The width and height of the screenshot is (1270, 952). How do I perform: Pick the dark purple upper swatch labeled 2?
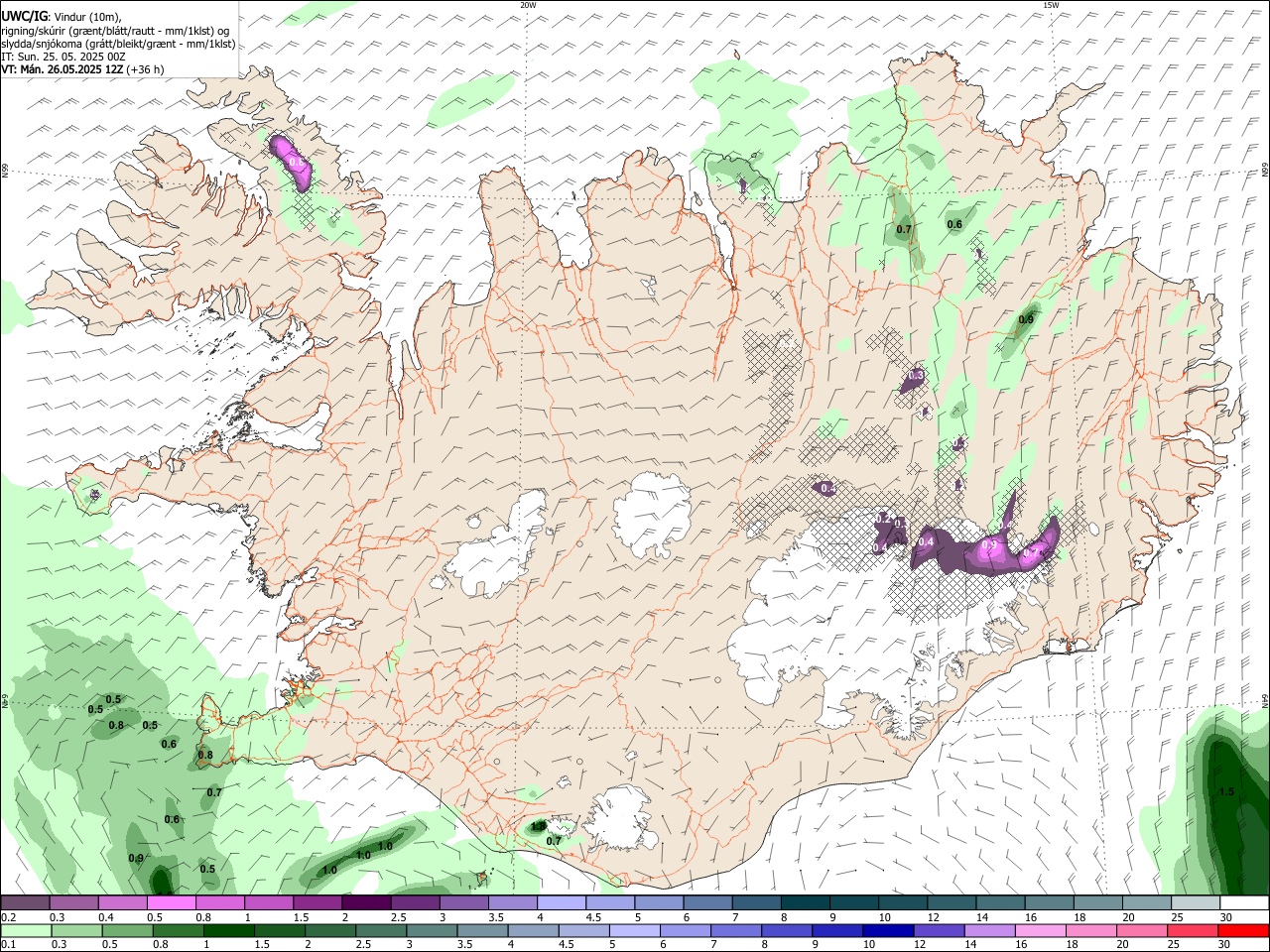(x=365, y=903)
